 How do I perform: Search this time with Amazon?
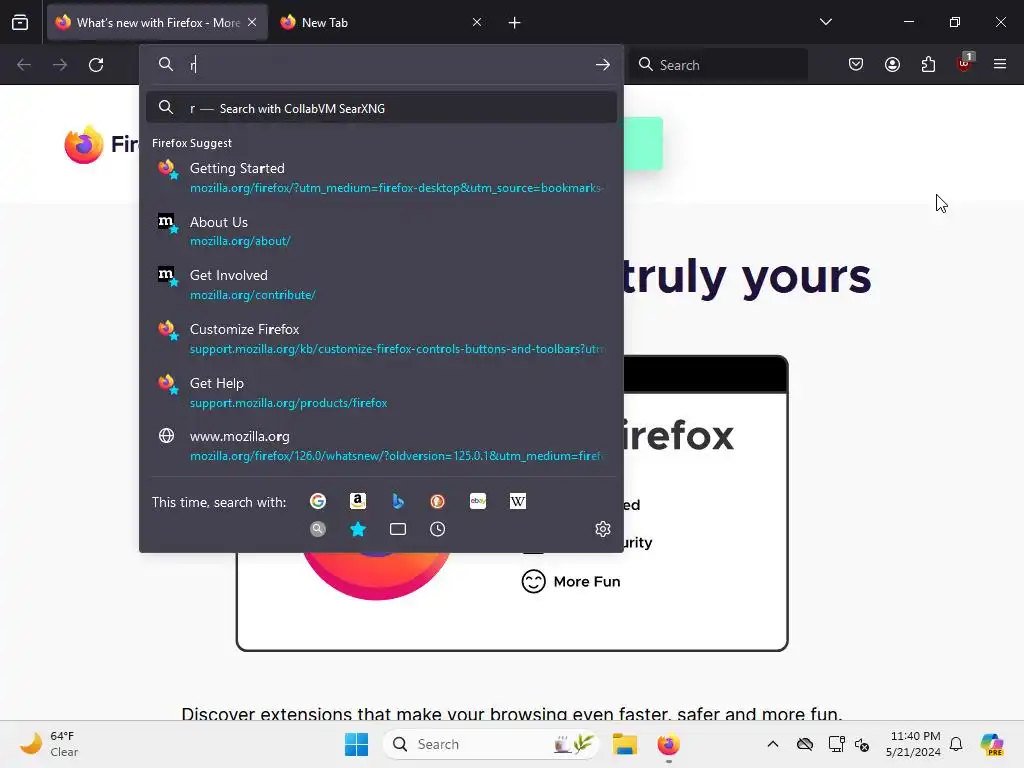pos(358,501)
